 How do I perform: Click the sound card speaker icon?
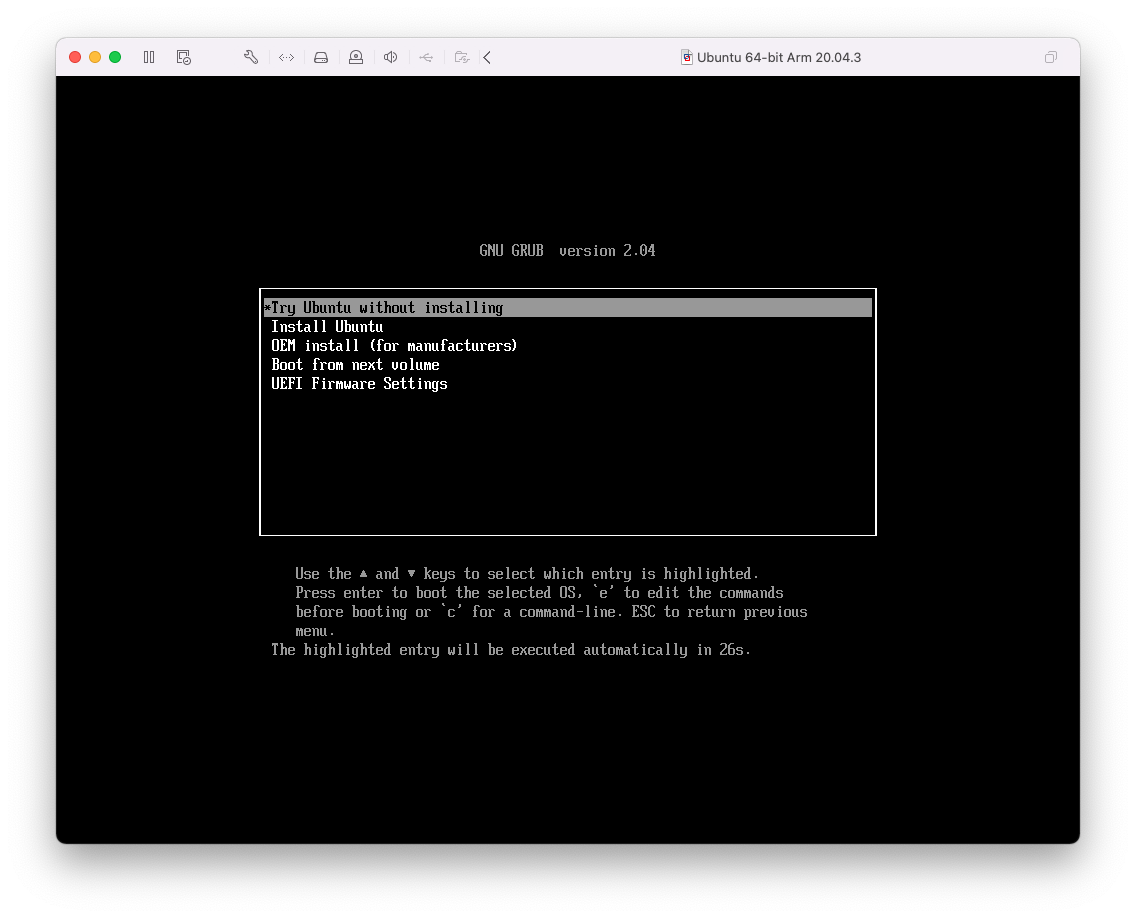coord(391,57)
